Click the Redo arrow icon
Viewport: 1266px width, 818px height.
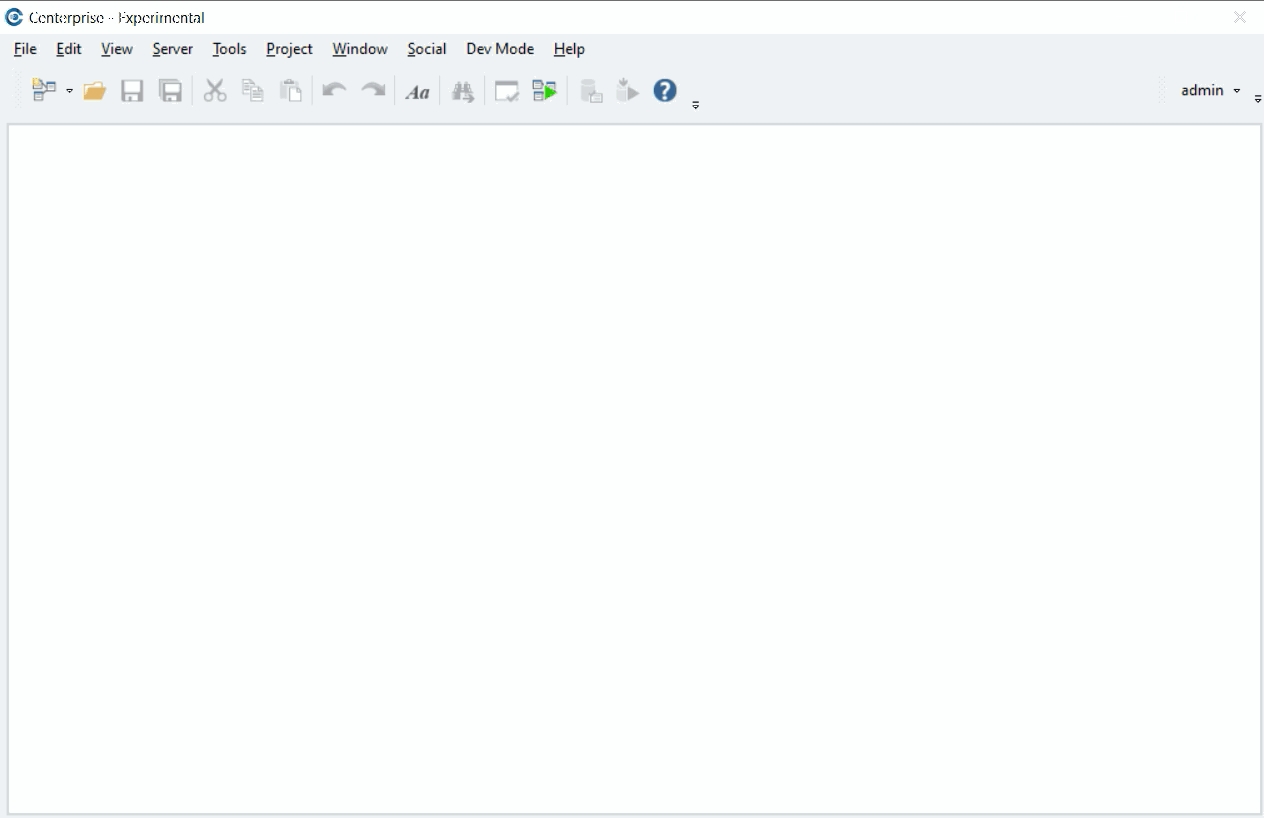pos(373,91)
